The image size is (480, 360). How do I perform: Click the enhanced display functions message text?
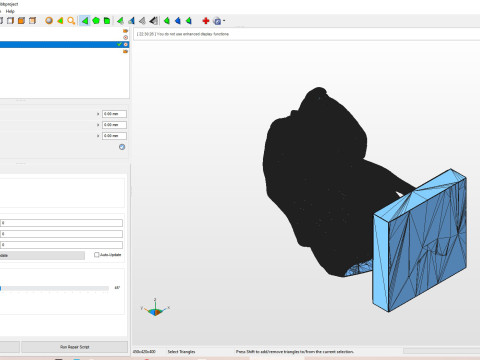[x=183, y=34]
